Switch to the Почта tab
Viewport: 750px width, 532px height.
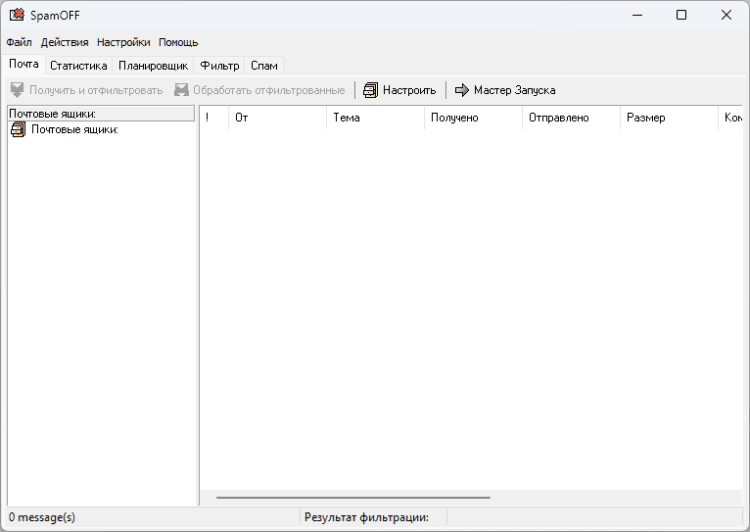[24, 64]
